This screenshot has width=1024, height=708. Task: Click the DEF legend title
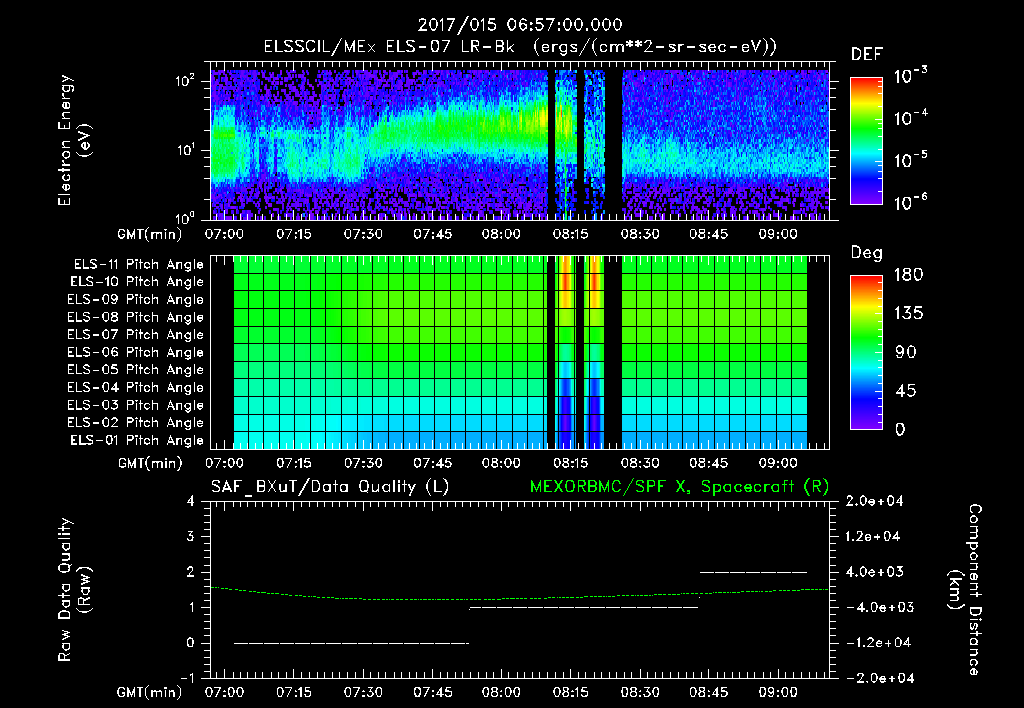[867, 55]
